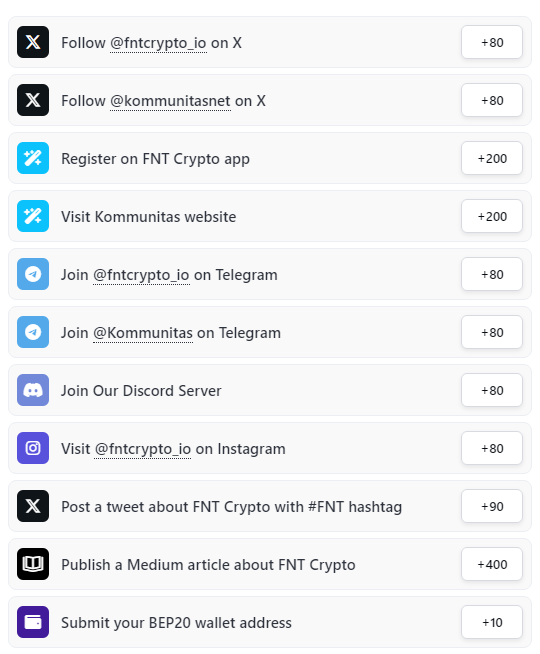
Task: Click the +400 button for Medium article task
Action: coord(492,564)
